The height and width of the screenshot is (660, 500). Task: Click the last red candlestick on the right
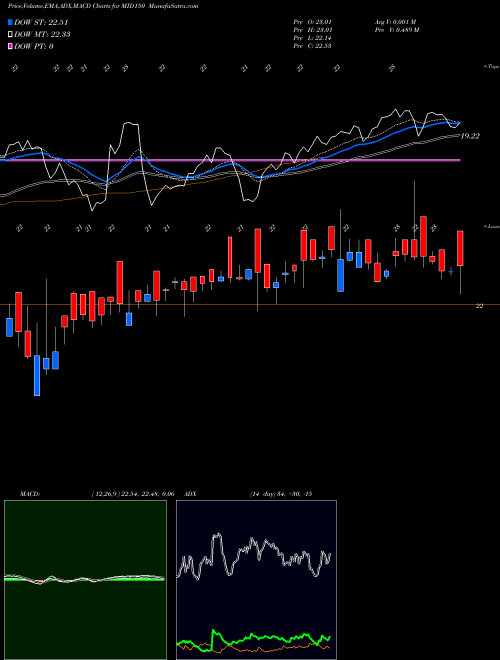pyautogui.click(x=460, y=248)
